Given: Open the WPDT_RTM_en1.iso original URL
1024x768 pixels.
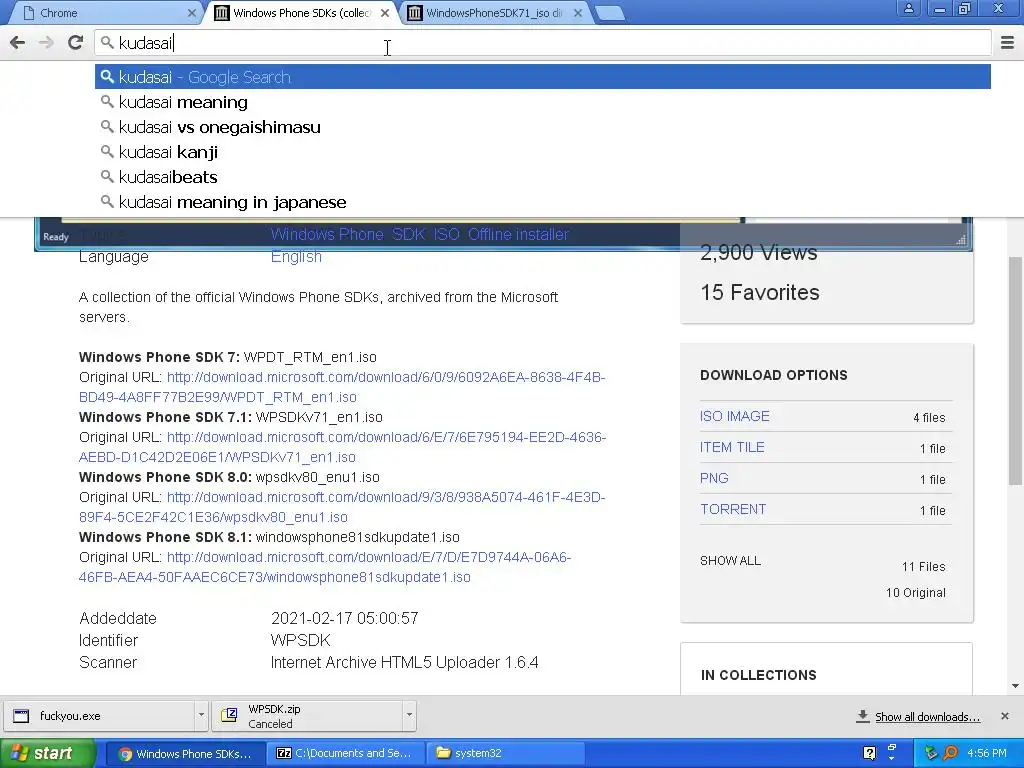Looking at the screenshot, I should (342, 387).
